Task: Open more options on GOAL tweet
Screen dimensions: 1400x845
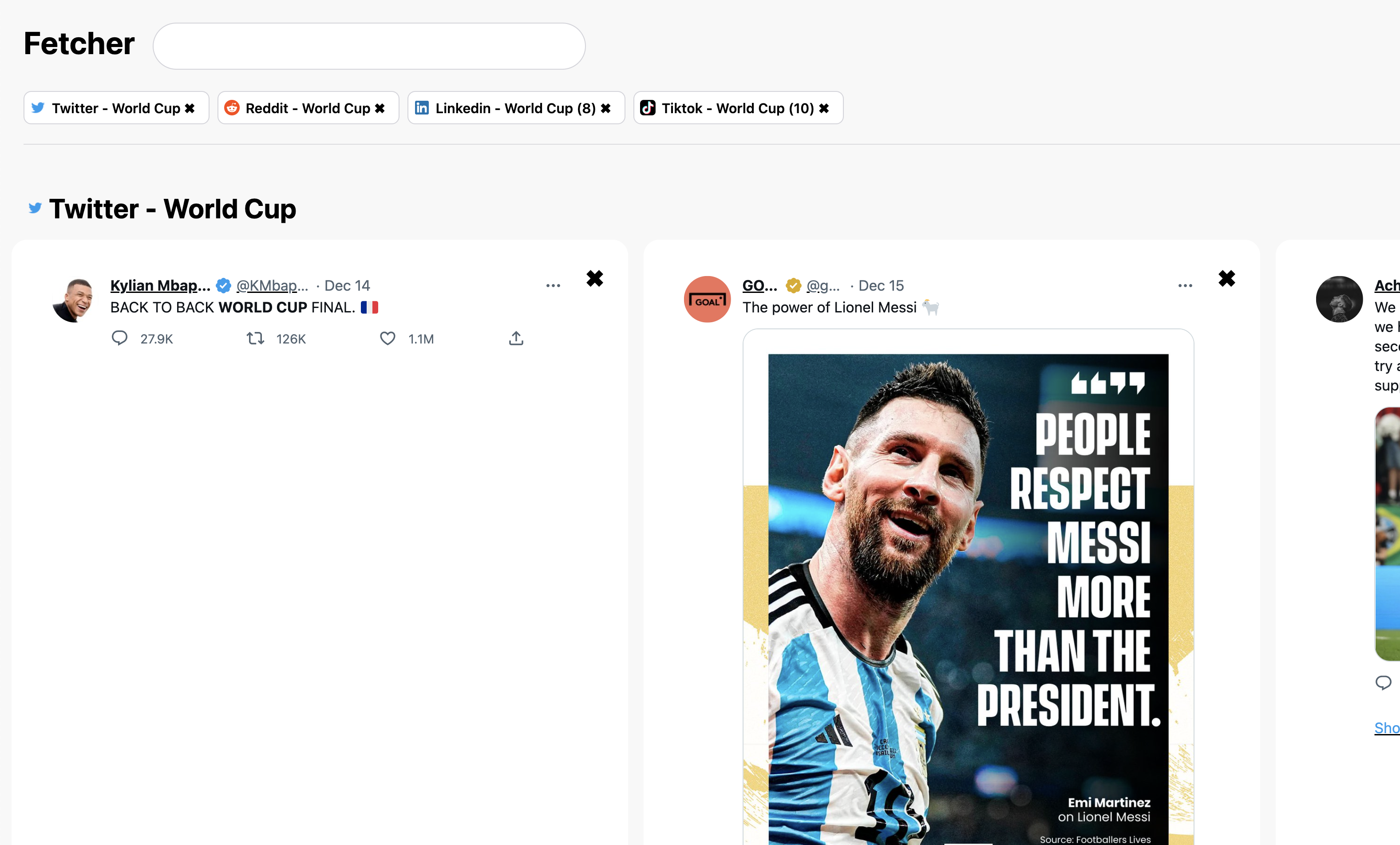Action: tap(1185, 286)
